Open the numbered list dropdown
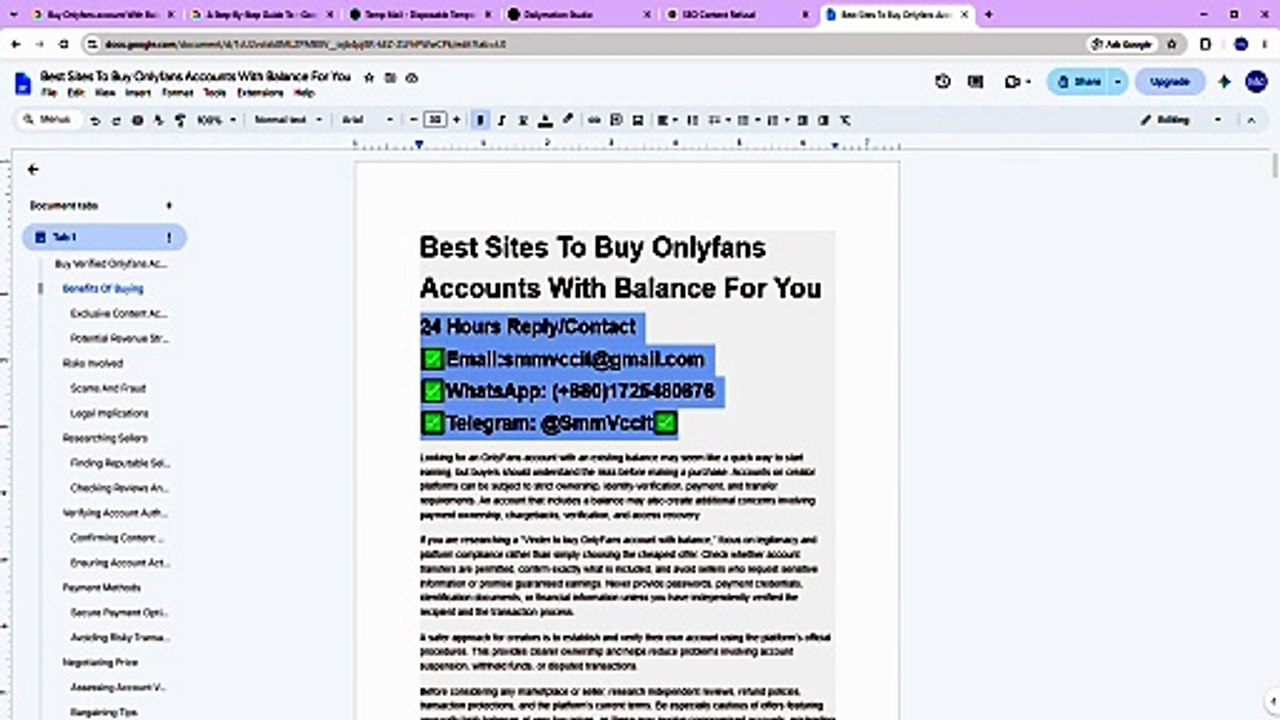1280x720 pixels. pyautogui.click(x=777, y=120)
